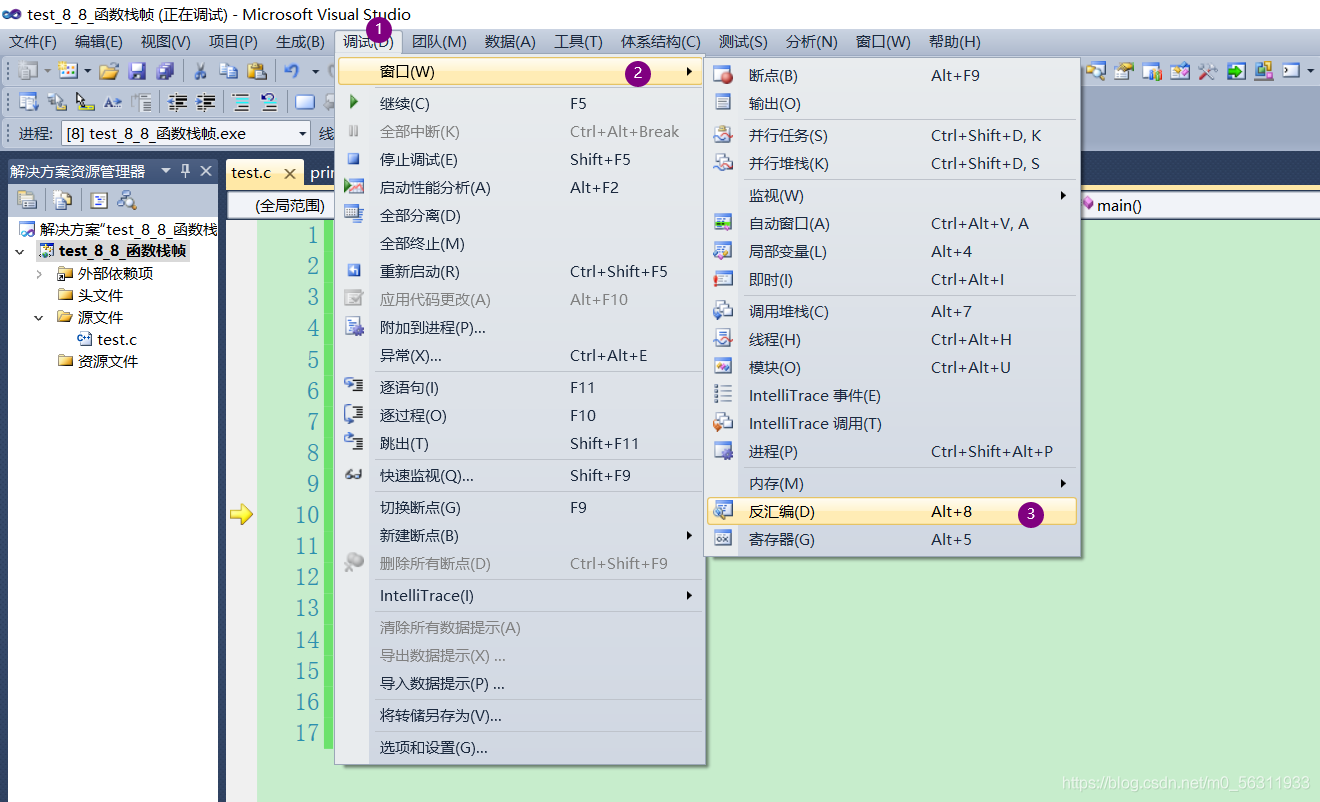Click Solution Explorer's View Code icon
1320x802 pixels.
coord(99,200)
